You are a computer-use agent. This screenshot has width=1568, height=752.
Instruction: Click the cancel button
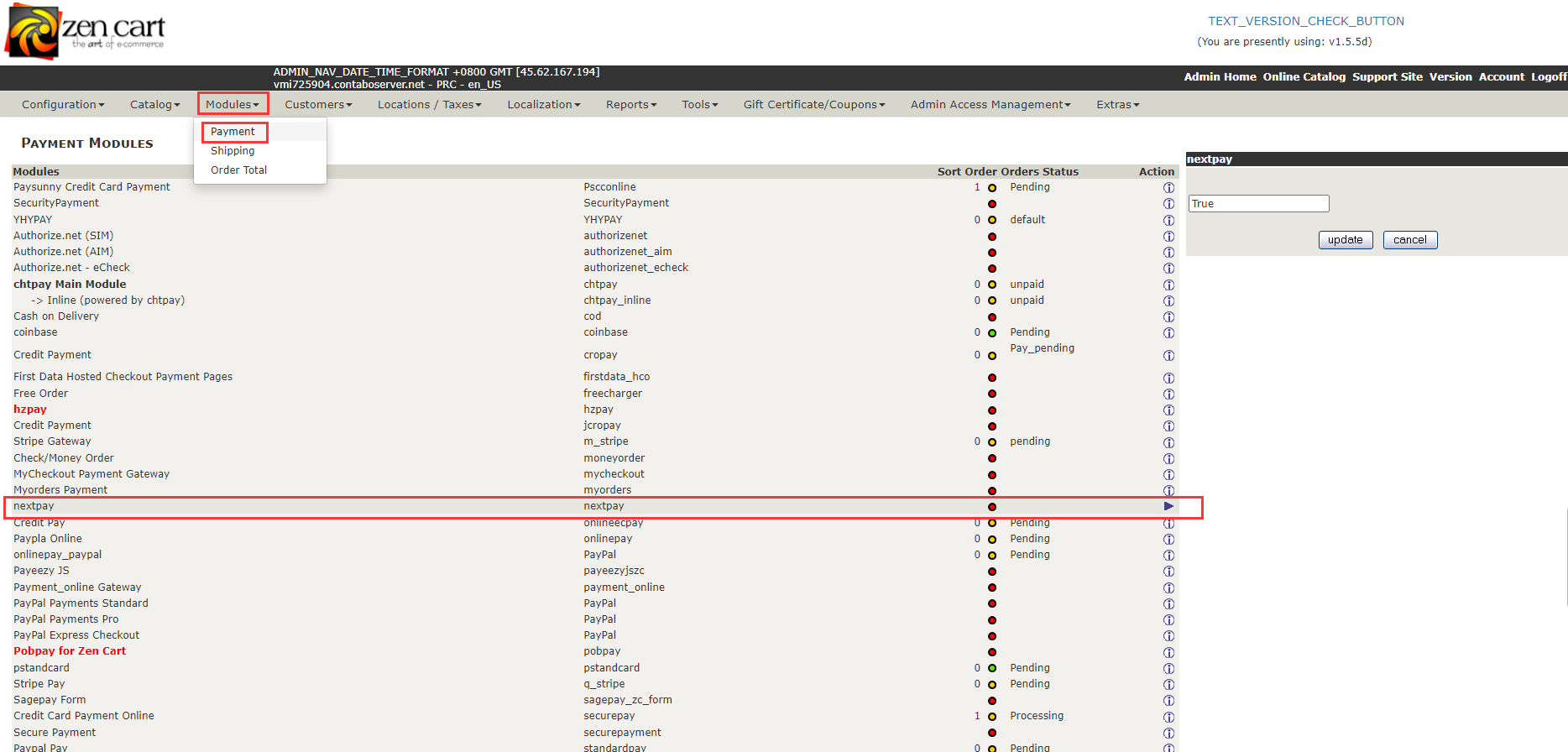(x=1410, y=240)
